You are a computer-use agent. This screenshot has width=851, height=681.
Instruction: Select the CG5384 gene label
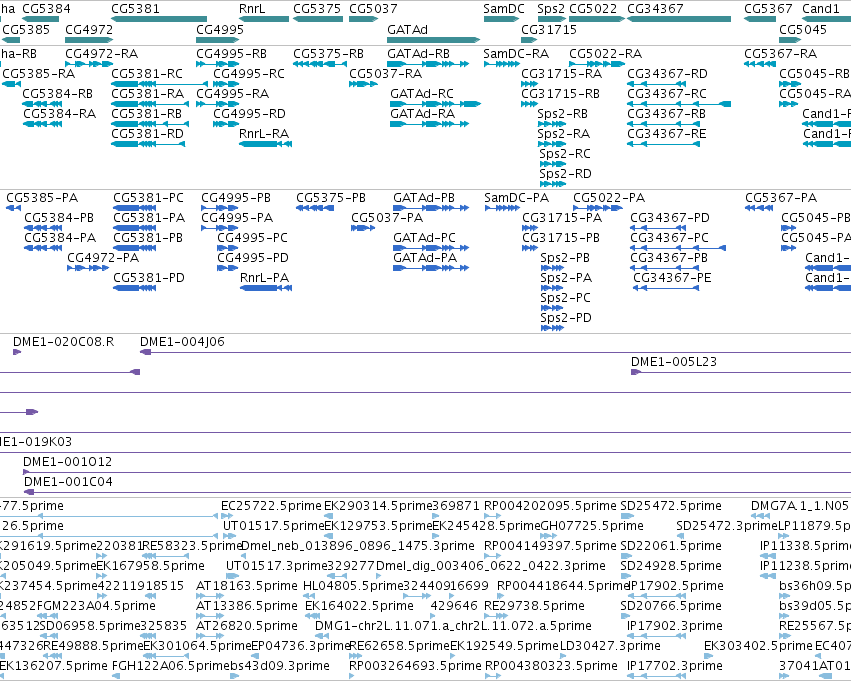click(x=46, y=9)
